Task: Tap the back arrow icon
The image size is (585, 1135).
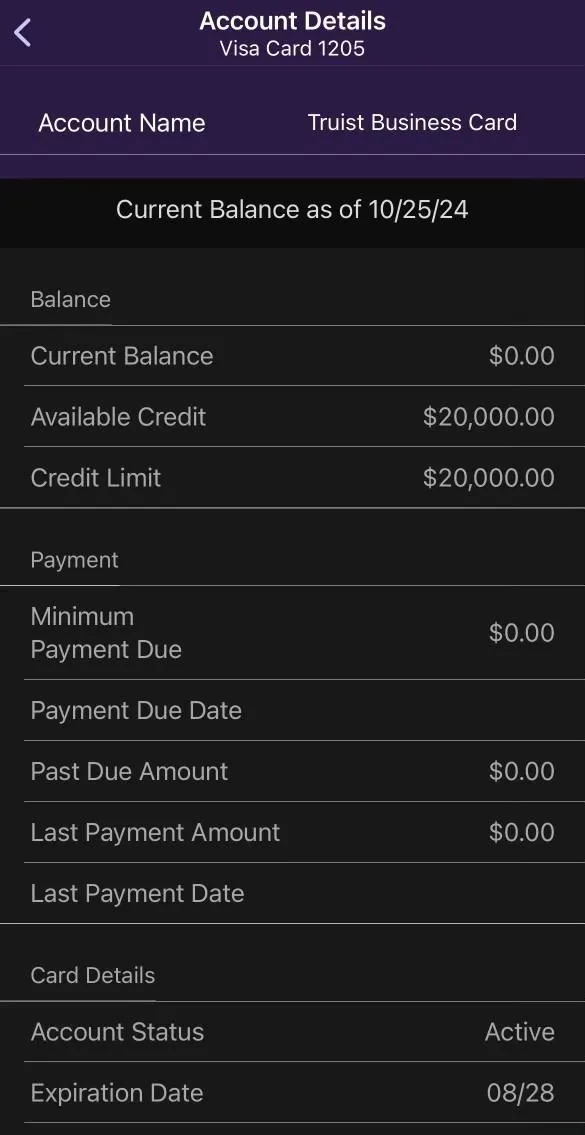Action: [x=22, y=33]
